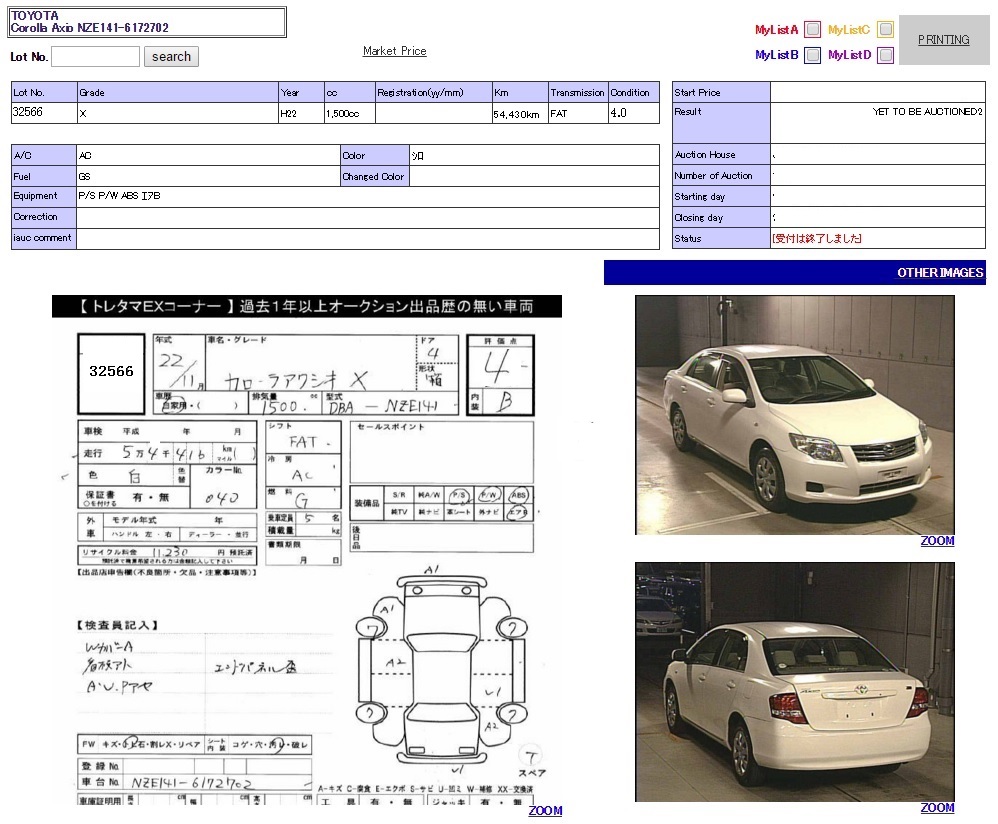The width and height of the screenshot is (998, 824).
Task: Toggle the MyListD checkbox
Action: (x=885, y=55)
